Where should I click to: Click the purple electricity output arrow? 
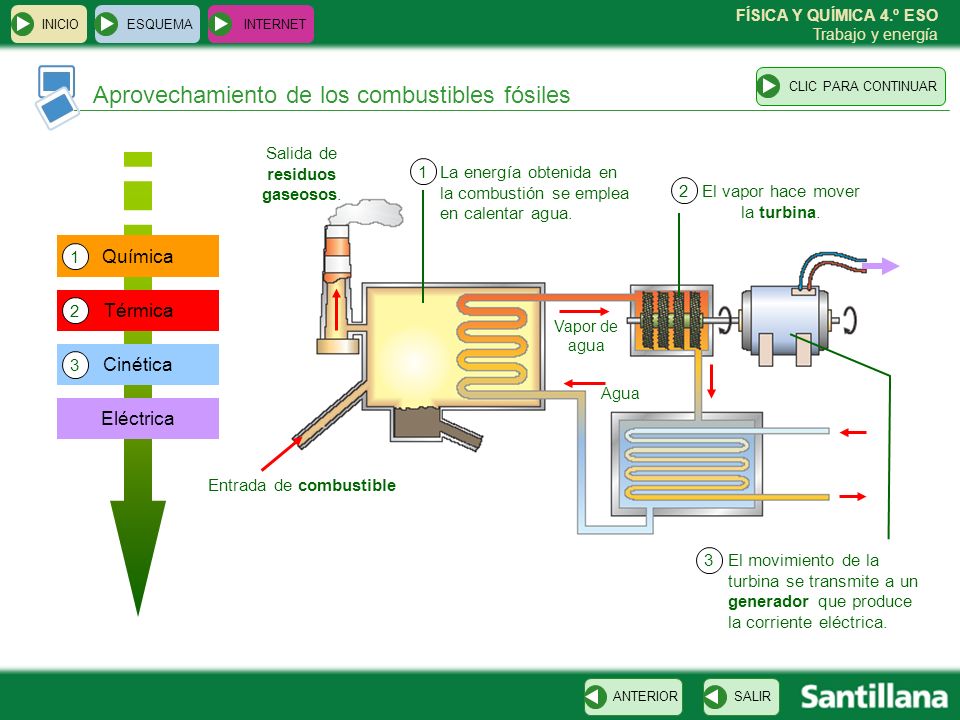click(881, 266)
